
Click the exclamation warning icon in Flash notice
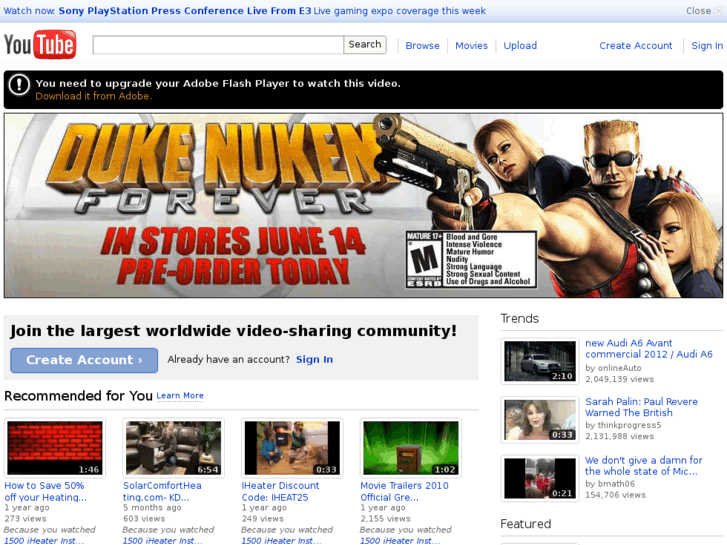pyautogui.click(x=19, y=85)
